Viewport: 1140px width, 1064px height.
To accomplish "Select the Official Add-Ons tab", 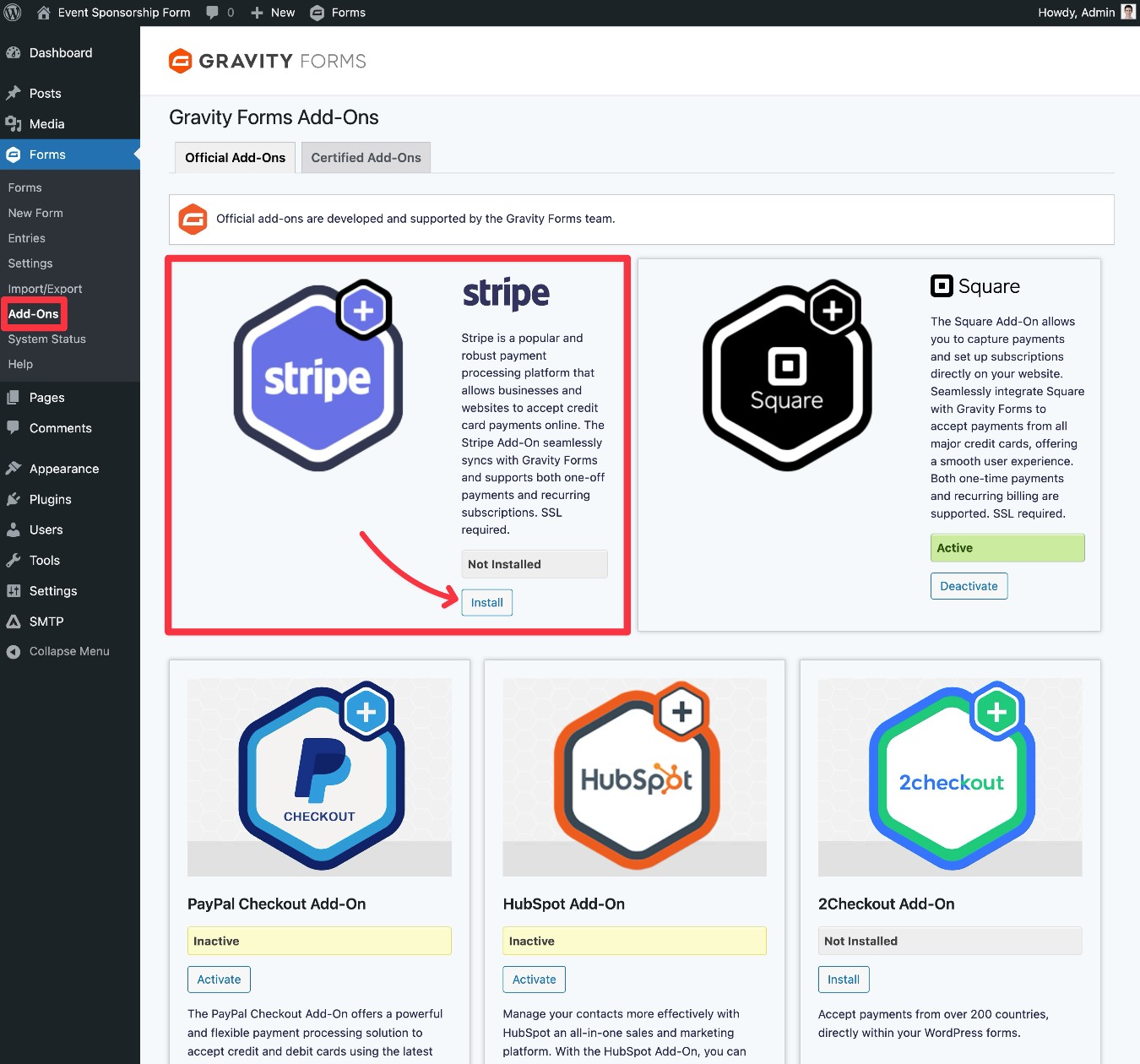I will coord(234,157).
